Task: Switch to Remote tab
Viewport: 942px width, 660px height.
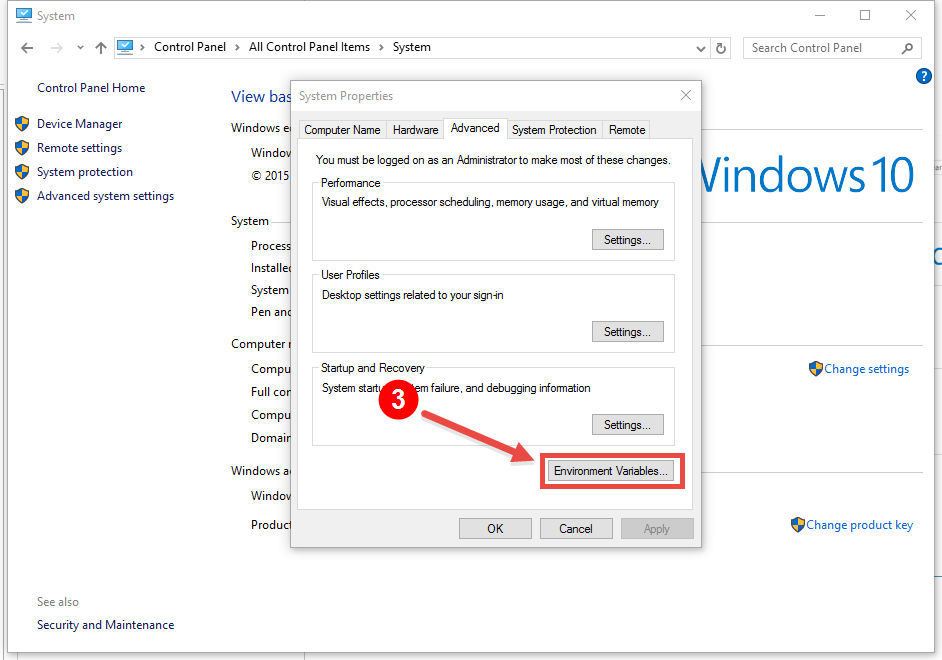Action: [x=627, y=130]
